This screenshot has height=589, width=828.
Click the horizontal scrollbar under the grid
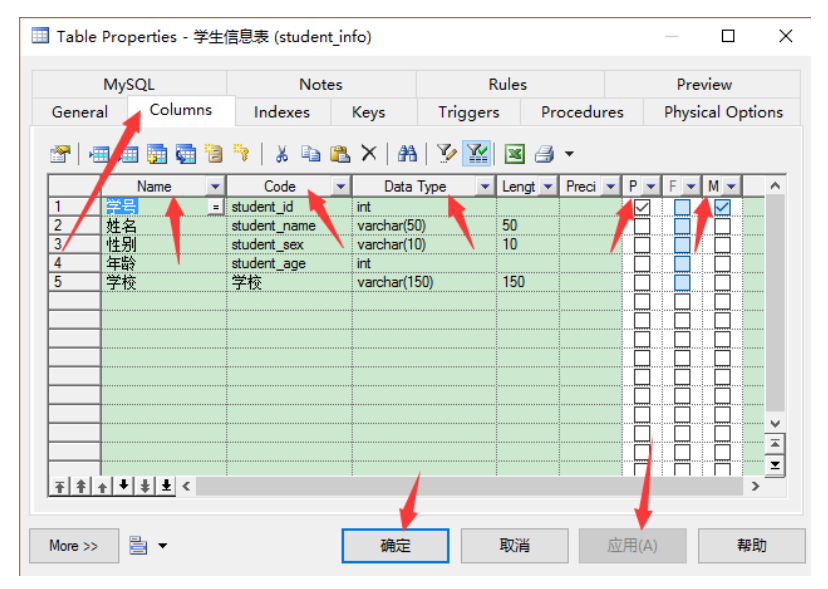[x=470, y=486]
